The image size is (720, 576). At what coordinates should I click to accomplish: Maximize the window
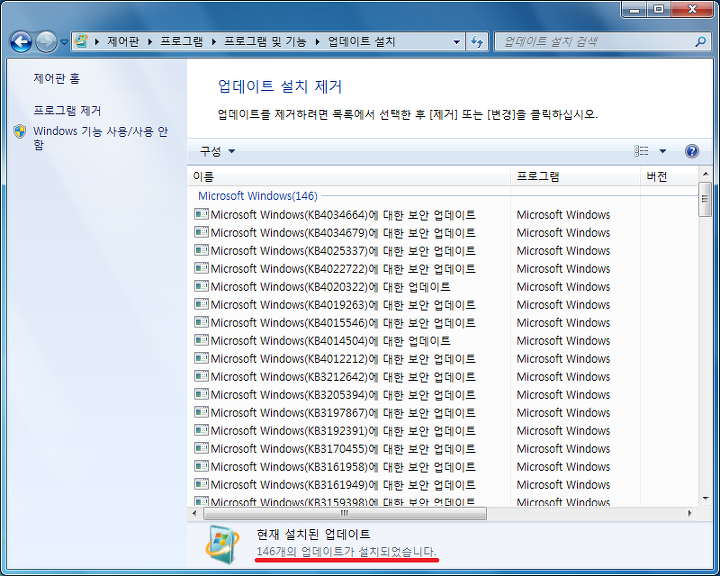pyautogui.click(x=659, y=9)
